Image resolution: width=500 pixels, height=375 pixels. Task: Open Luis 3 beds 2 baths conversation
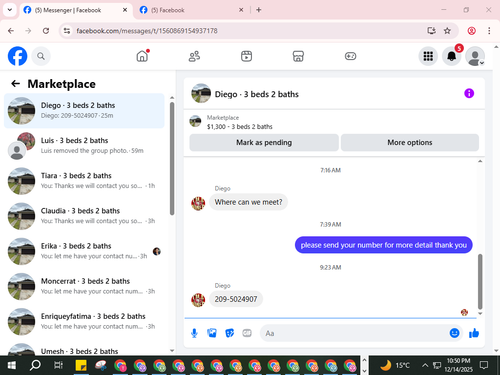point(84,146)
